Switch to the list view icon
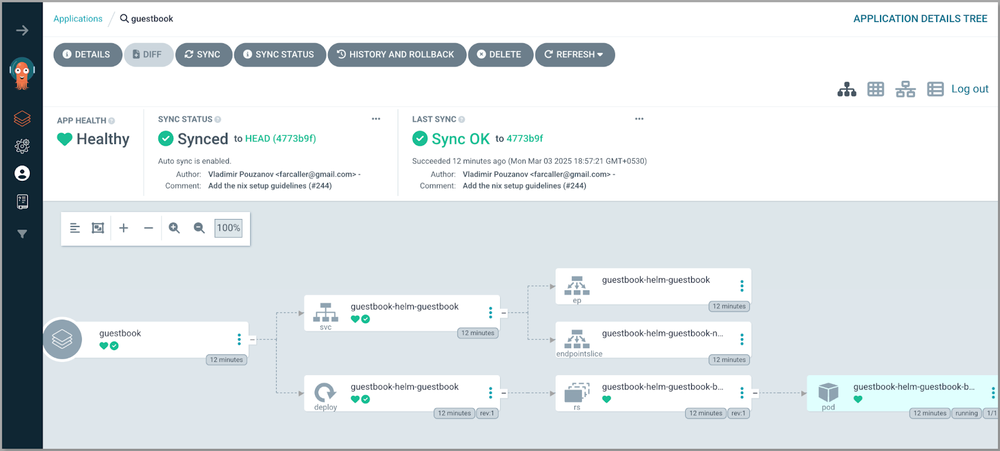The width and height of the screenshot is (1000, 451). coord(935,89)
